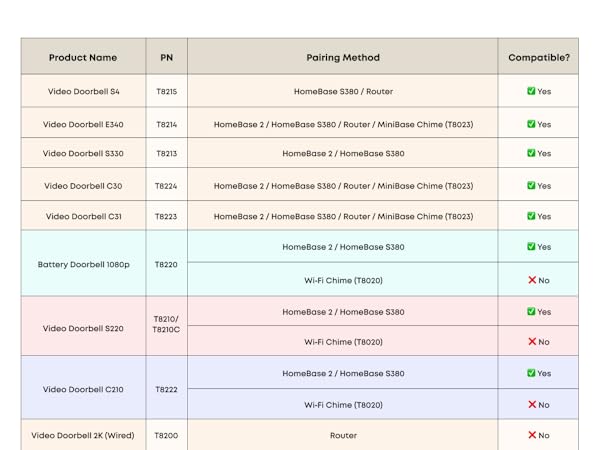Click the PN column header
This screenshot has width=600, height=450.
click(x=166, y=57)
